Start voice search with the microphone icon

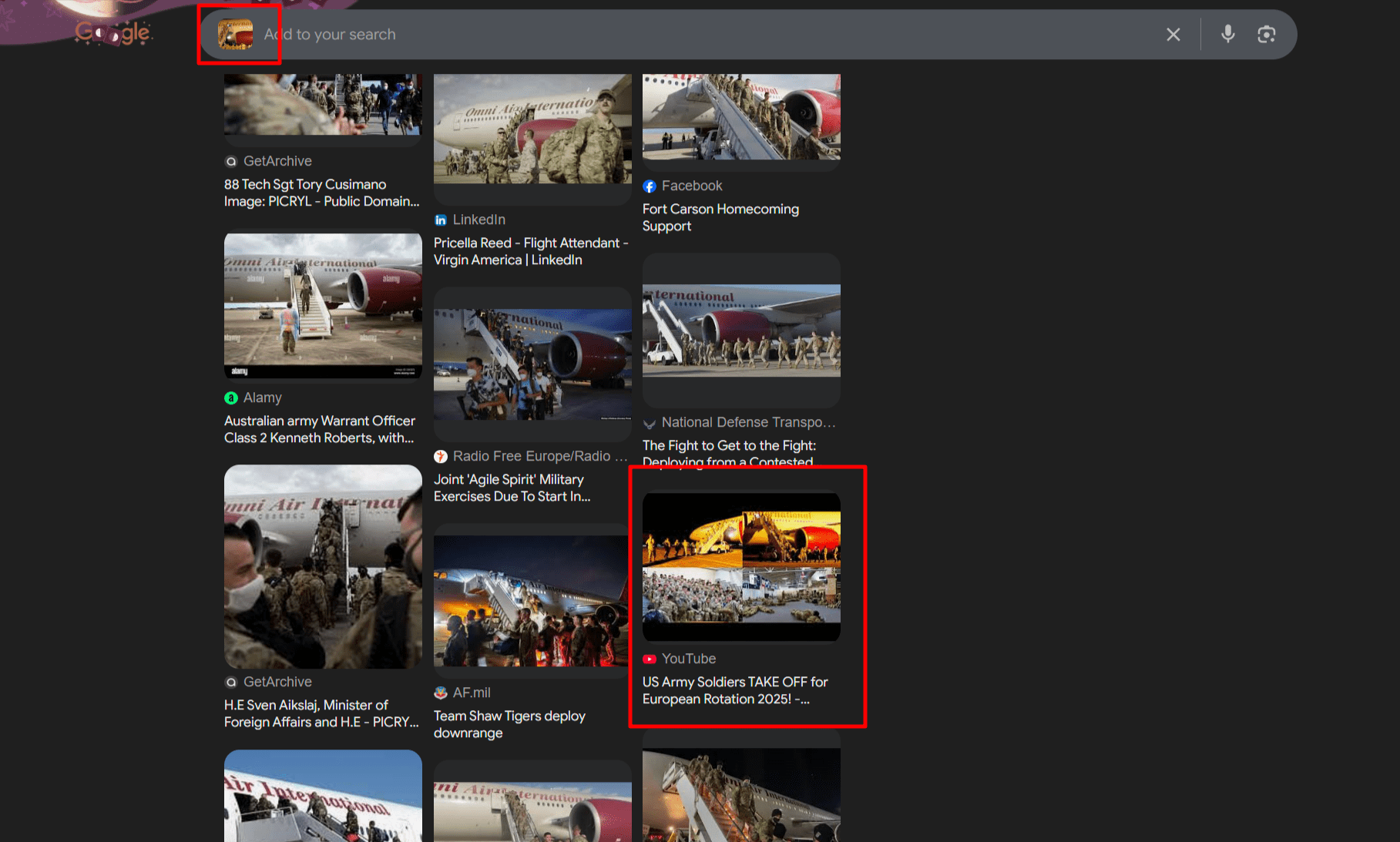pyautogui.click(x=1227, y=35)
